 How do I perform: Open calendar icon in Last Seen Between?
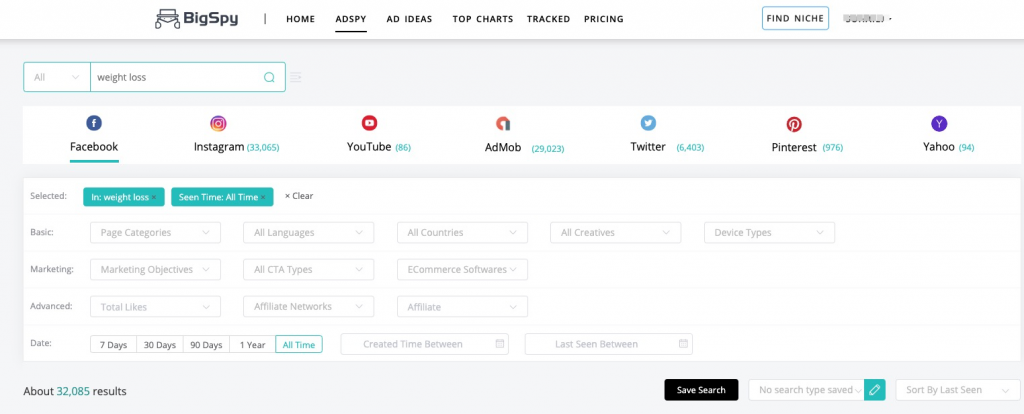pyautogui.click(x=683, y=343)
